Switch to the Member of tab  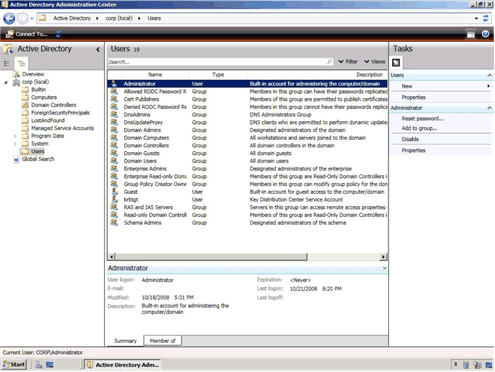tap(162, 341)
